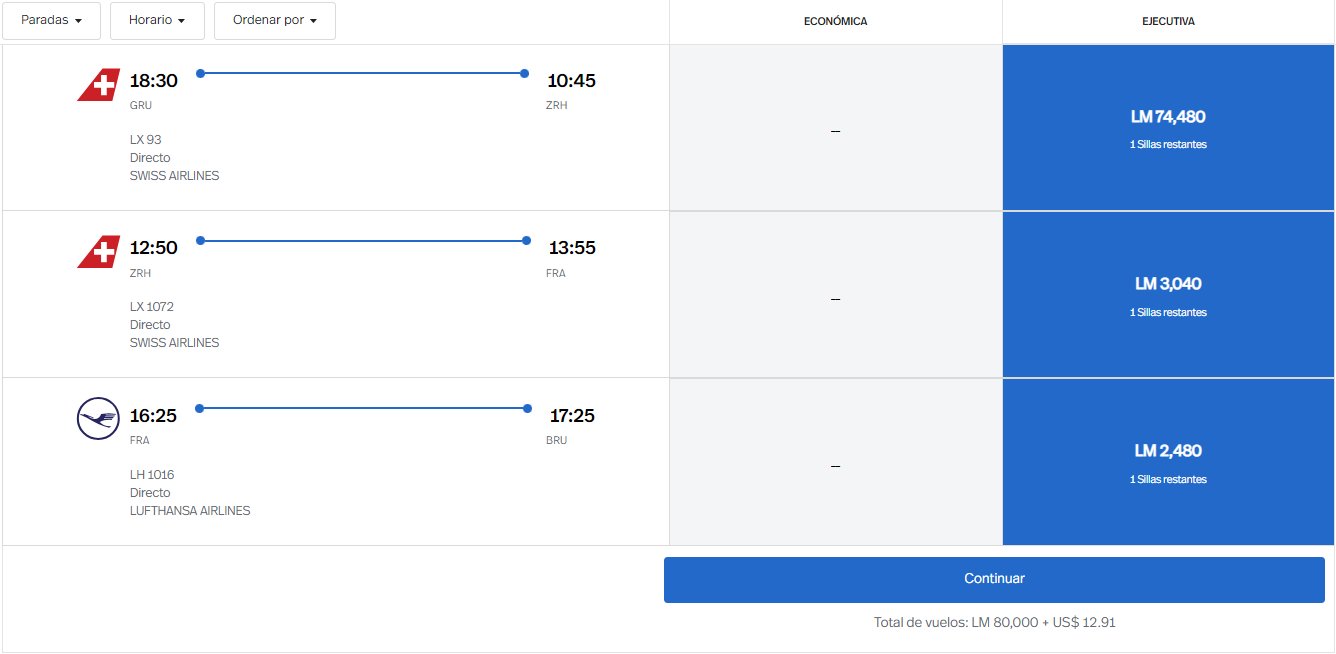Click the FRA to BRU route line
Image resolution: width=1336 pixels, height=654 pixels.
363,408
